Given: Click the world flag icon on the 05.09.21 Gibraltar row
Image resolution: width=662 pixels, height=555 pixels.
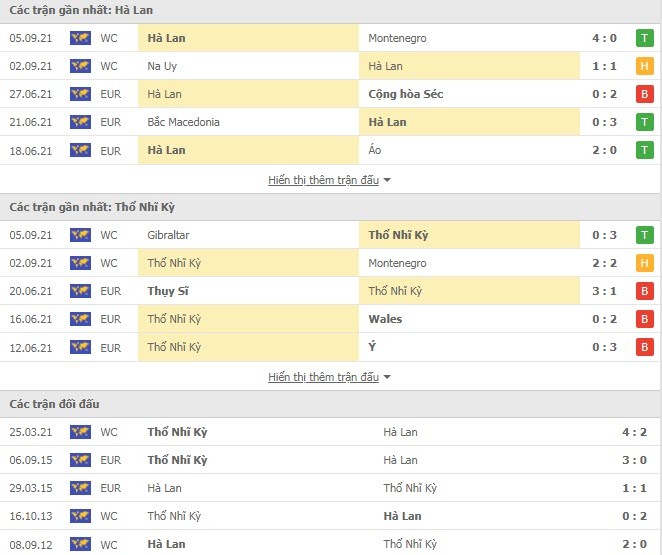Looking at the screenshot, I should tap(80, 235).
